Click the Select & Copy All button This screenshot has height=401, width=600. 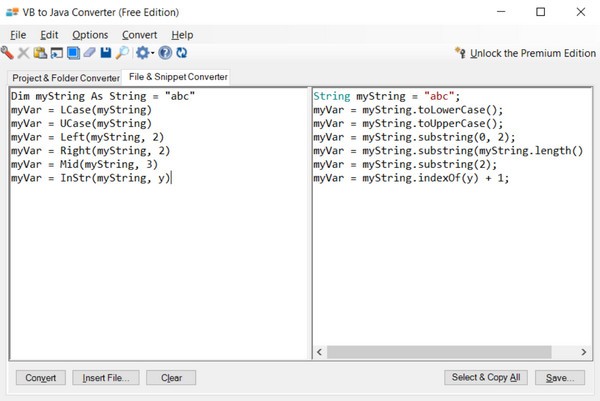(x=486, y=377)
